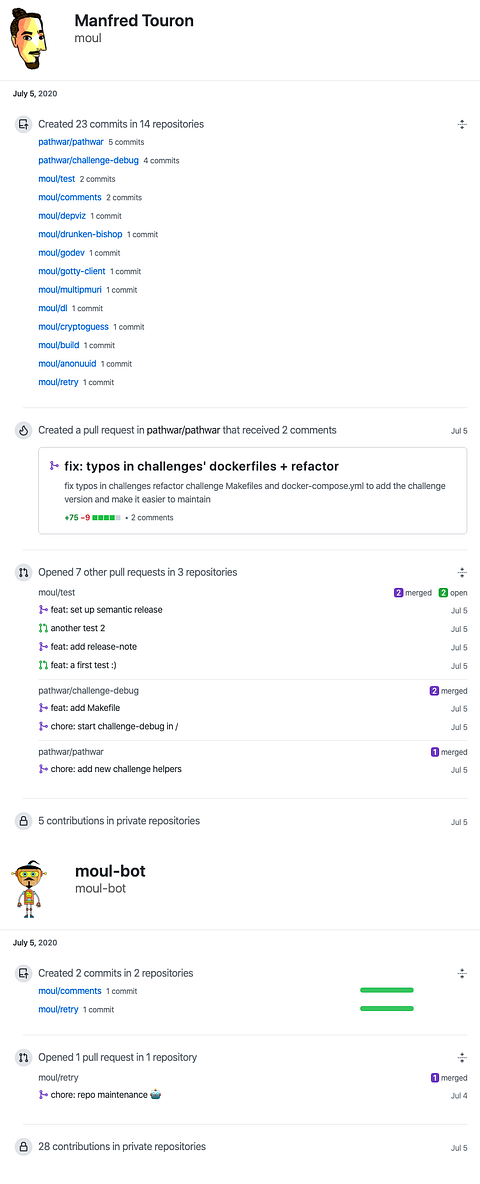The height and width of the screenshot is (1184, 480).
Task: Click the merged icon beside 'fix: typos in challenges' dockerfiles'
Action: click(x=54, y=466)
